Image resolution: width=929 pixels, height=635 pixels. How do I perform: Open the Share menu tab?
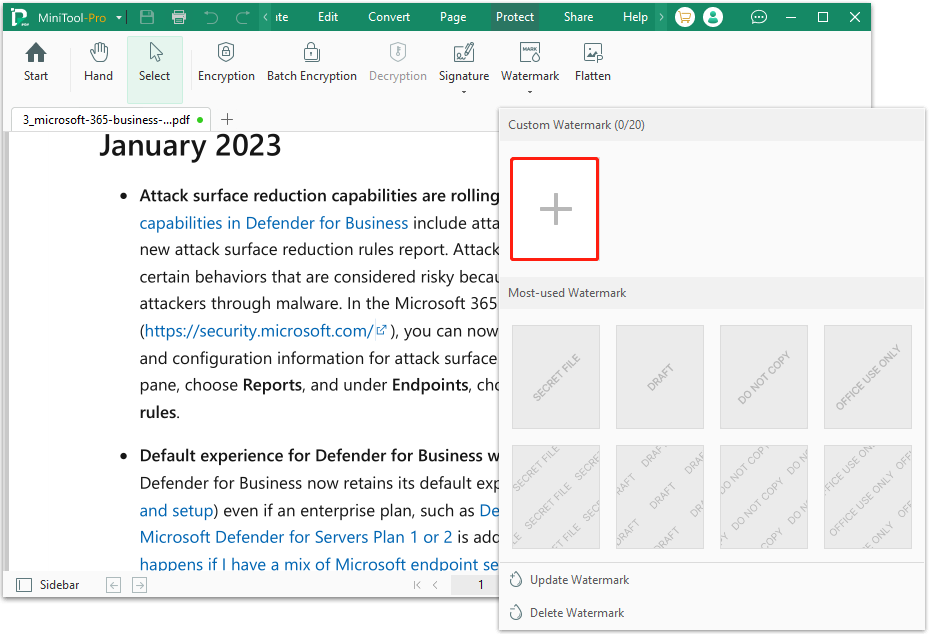click(x=578, y=17)
